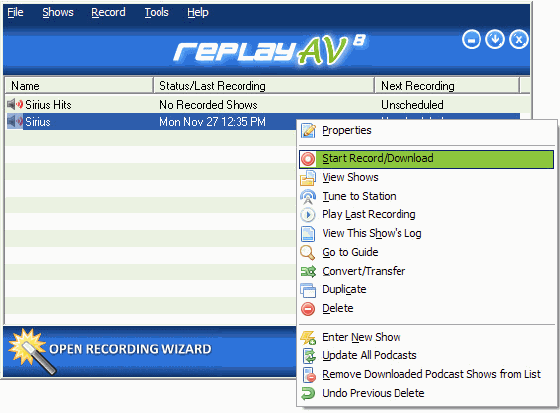The image size is (560, 413).
Task: Select the Sirius show name
Action: coord(38,122)
